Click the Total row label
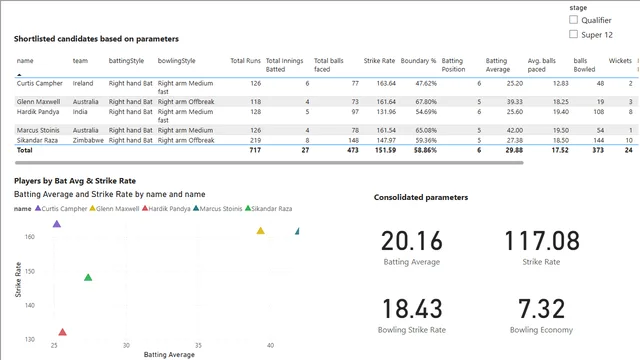This screenshot has height=360, width=640. point(24,150)
